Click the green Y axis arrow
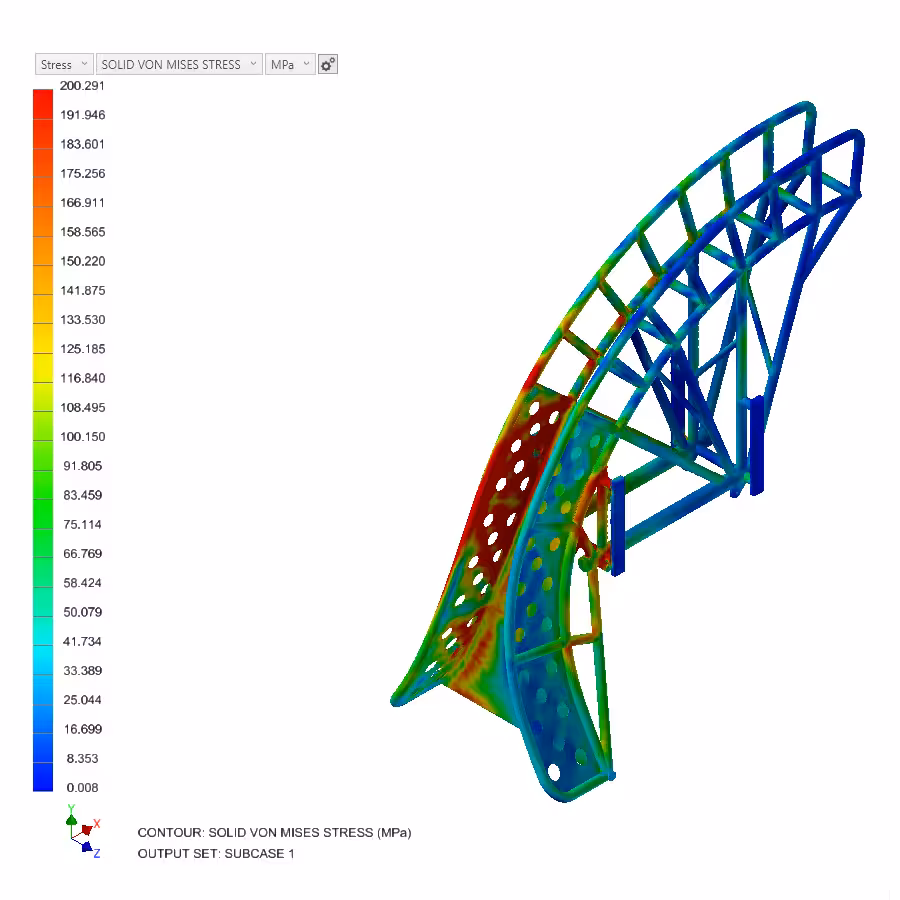The height and width of the screenshot is (900, 900). tap(71, 818)
